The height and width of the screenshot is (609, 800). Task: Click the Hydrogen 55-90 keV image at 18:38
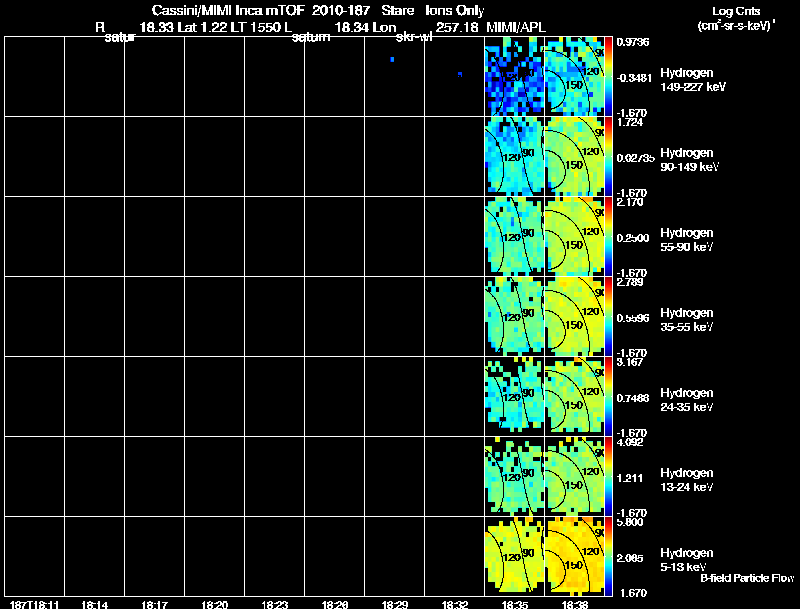574,236
